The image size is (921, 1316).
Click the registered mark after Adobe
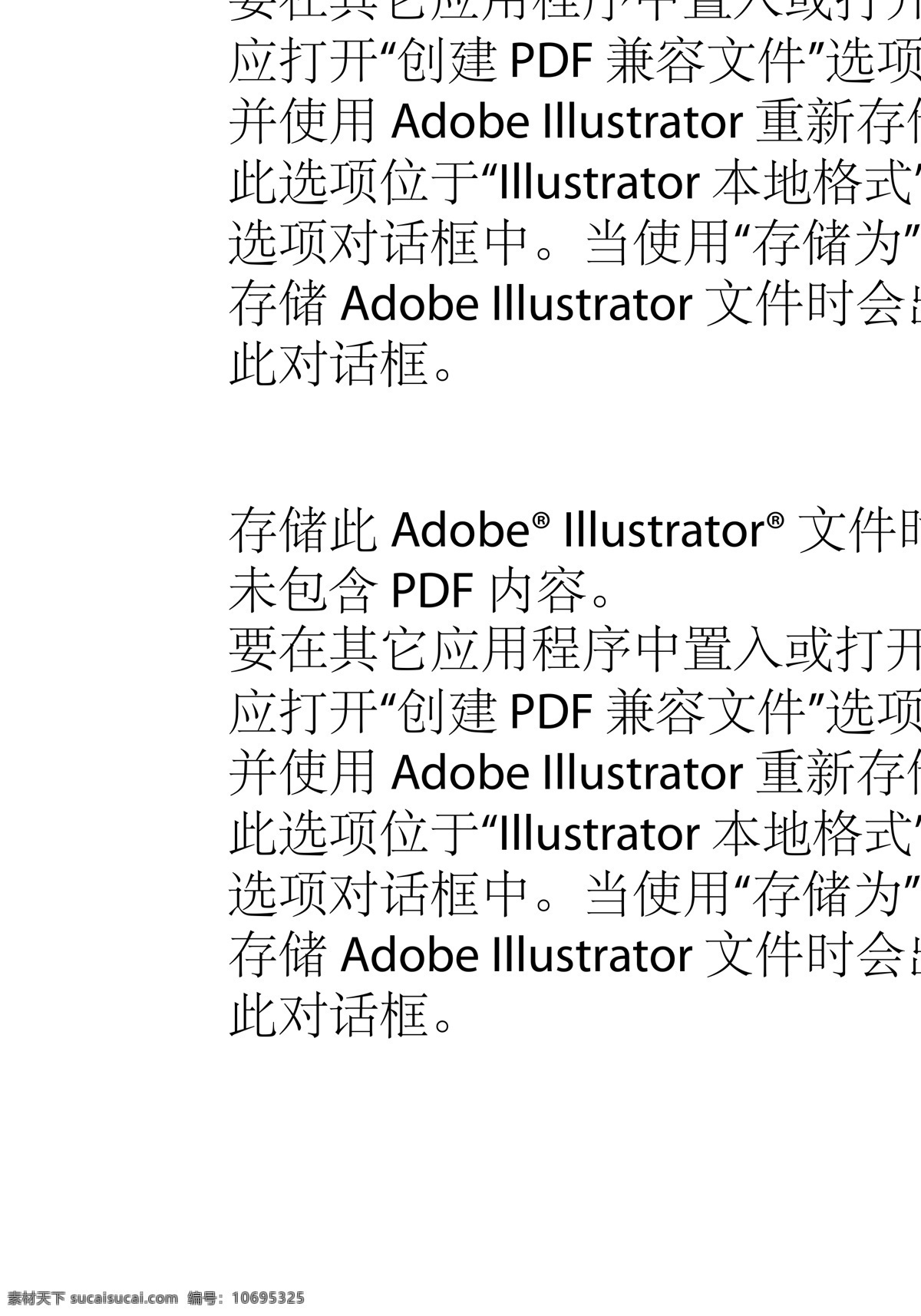click(541, 521)
